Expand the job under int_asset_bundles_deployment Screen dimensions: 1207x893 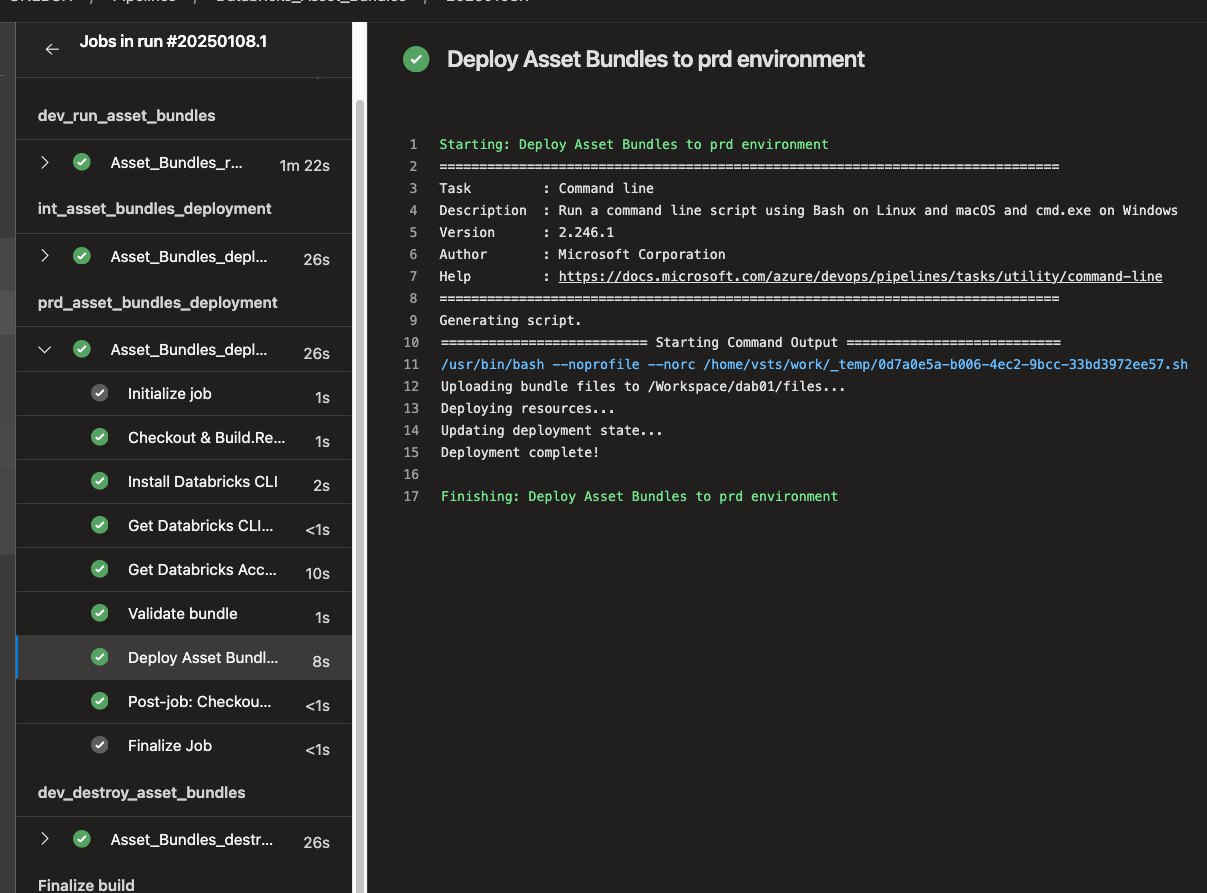[x=45, y=257]
